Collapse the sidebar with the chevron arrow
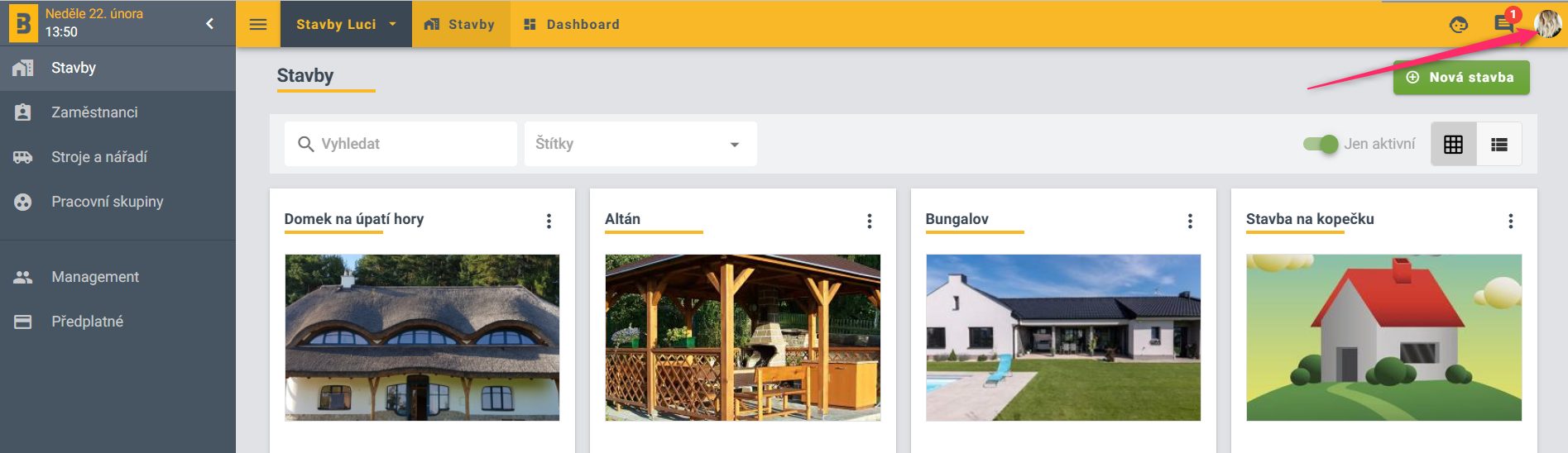Screen dimensions: 1568x453 point(209,23)
